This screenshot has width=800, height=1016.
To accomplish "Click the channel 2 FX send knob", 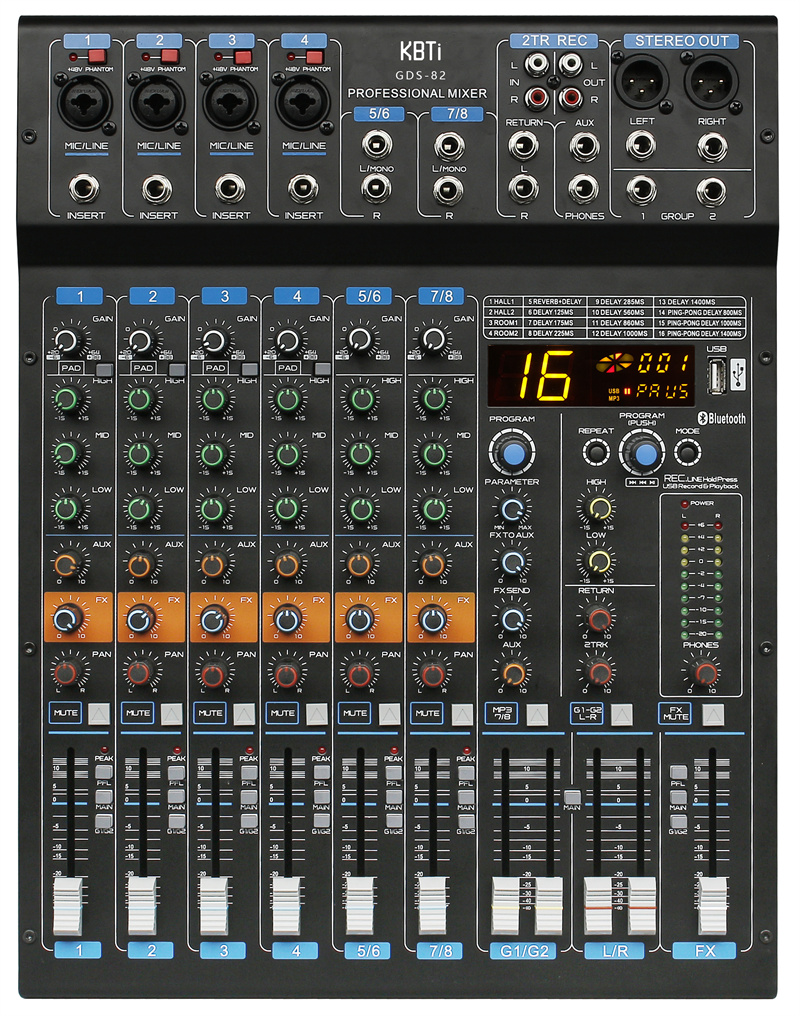I will 139,620.
